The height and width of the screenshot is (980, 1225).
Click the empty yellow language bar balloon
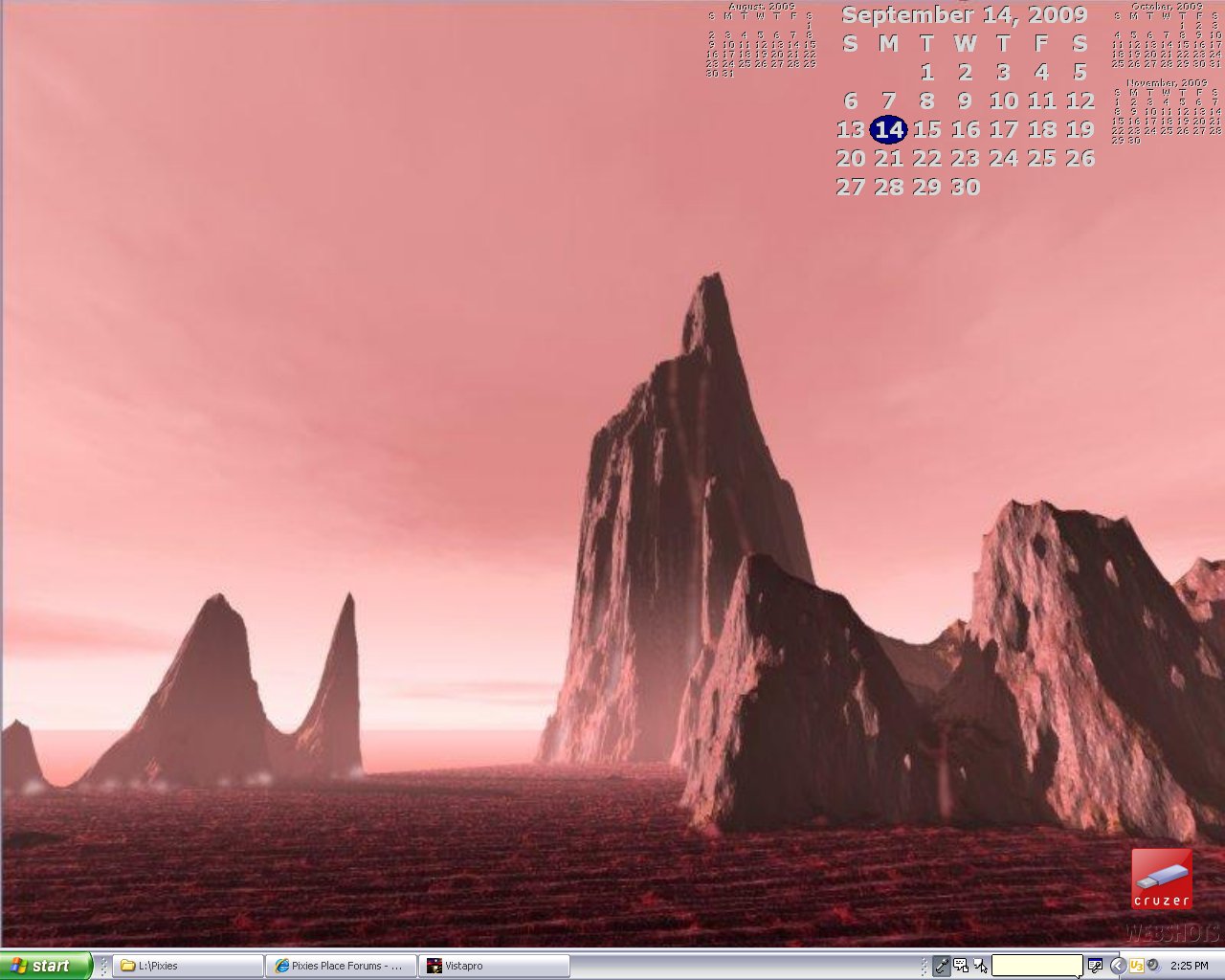point(1036,966)
